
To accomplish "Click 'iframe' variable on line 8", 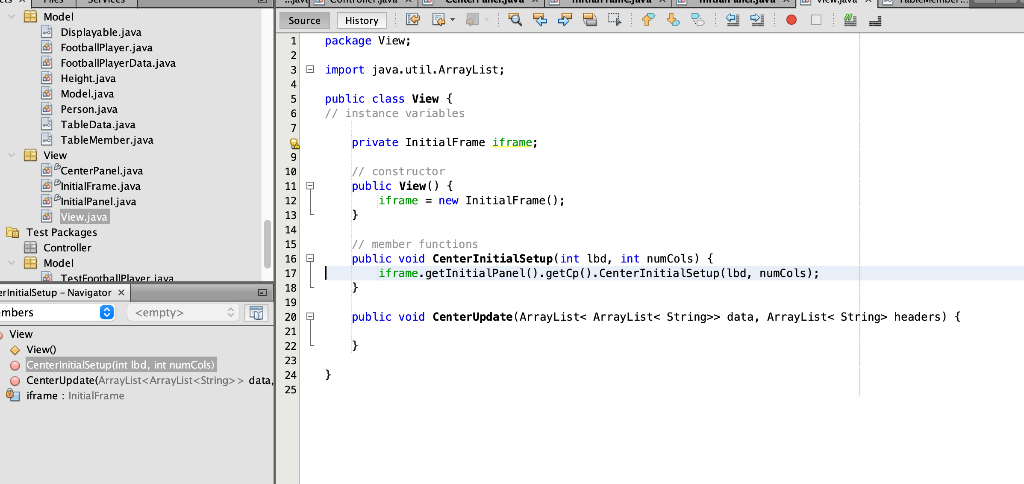I will click(x=511, y=142).
